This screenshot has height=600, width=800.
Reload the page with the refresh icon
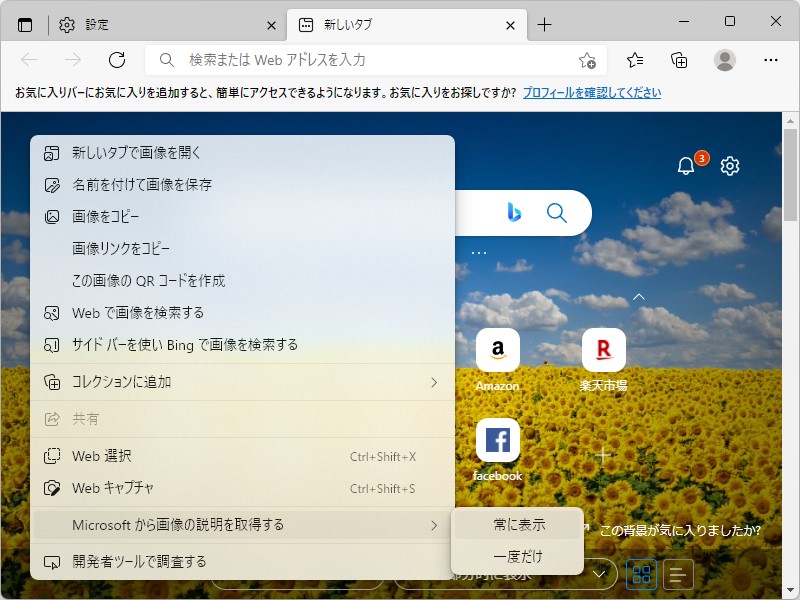pos(117,60)
